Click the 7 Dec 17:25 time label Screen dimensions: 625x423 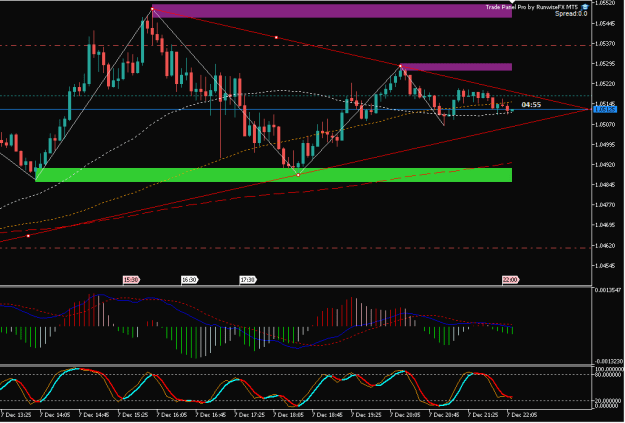pyautogui.click(x=250, y=415)
